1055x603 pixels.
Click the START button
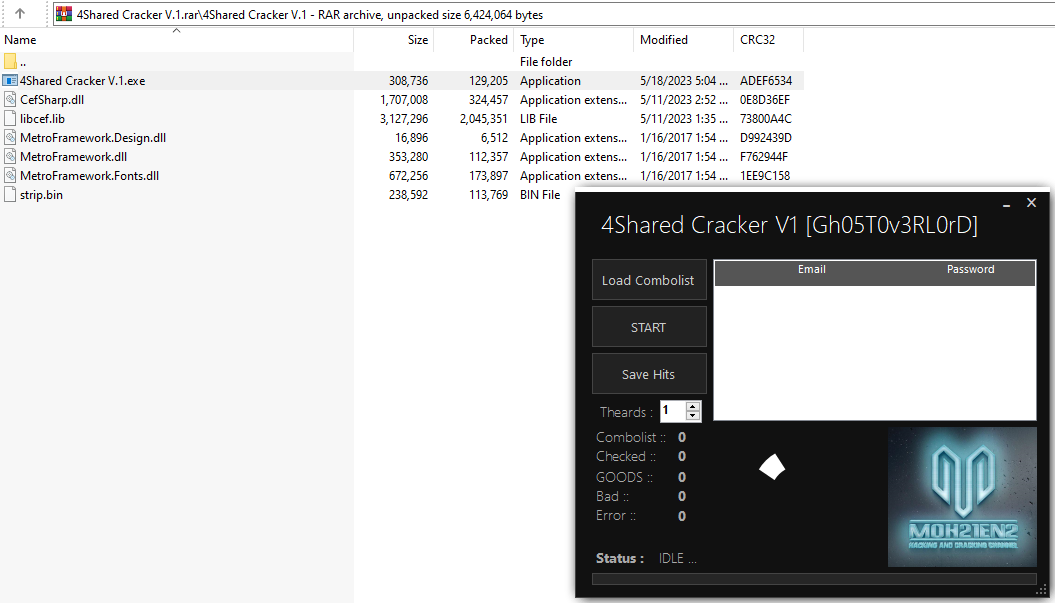tap(649, 327)
